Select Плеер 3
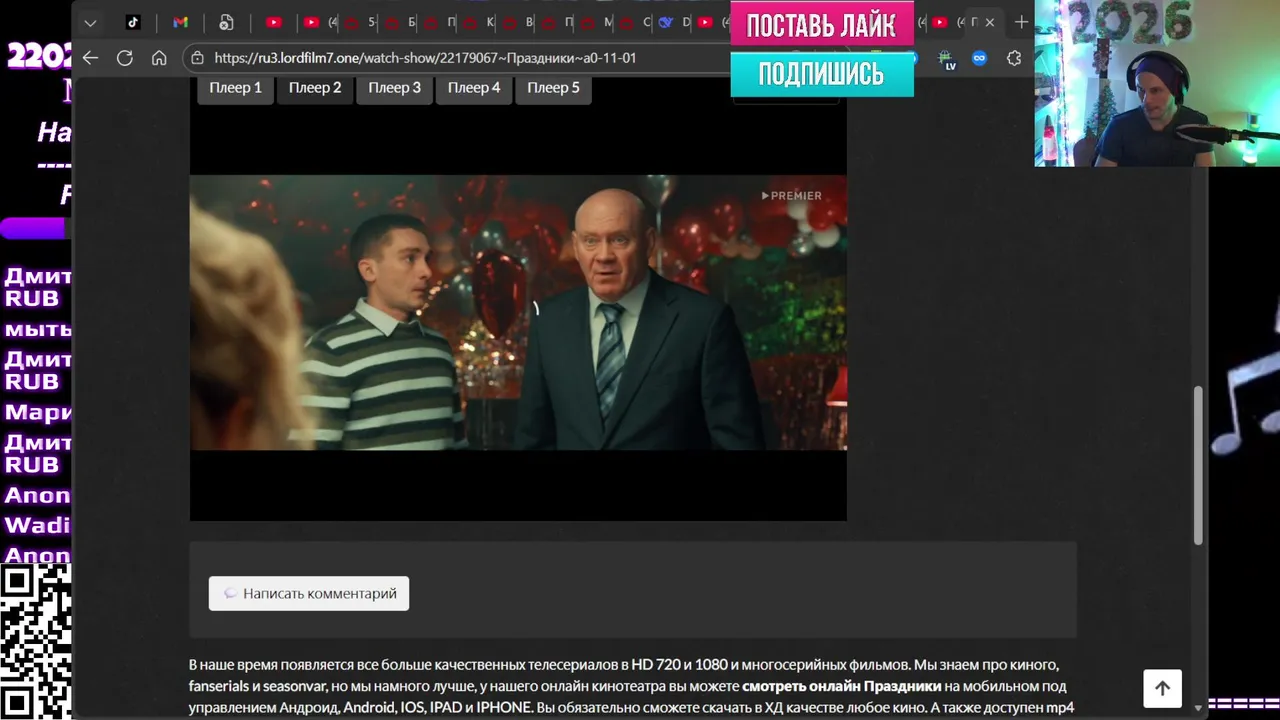Screen dimensions: 1280x720 point(394,88)
